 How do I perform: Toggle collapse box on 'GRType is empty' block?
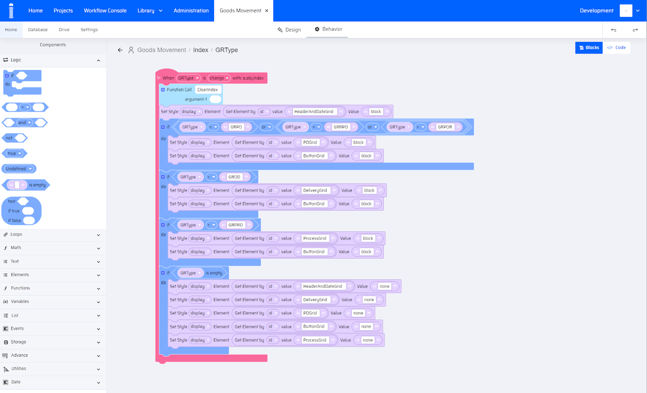click(163, 273)
